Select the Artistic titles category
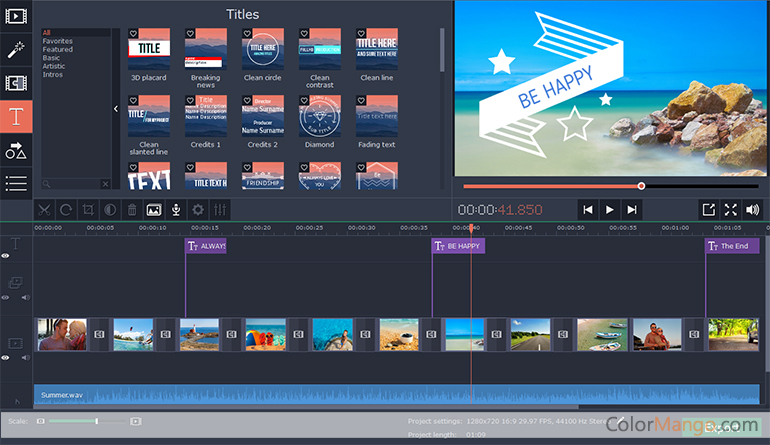The width and height of the screenshot is (770, 445). tap(52, 66)
